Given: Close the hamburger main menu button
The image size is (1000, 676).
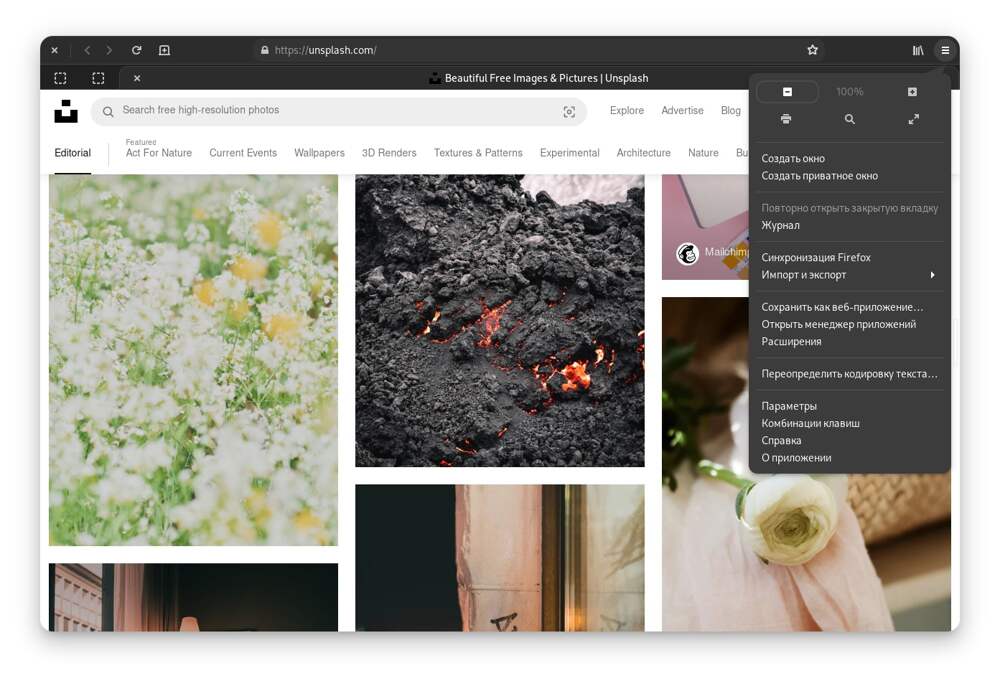Looking at the screenshot, I should pos(945,50).
